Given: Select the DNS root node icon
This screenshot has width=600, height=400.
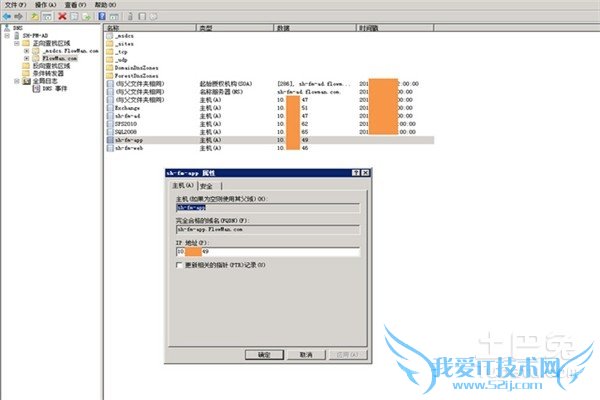Looking at the screenshot, I should coord(7,28).
